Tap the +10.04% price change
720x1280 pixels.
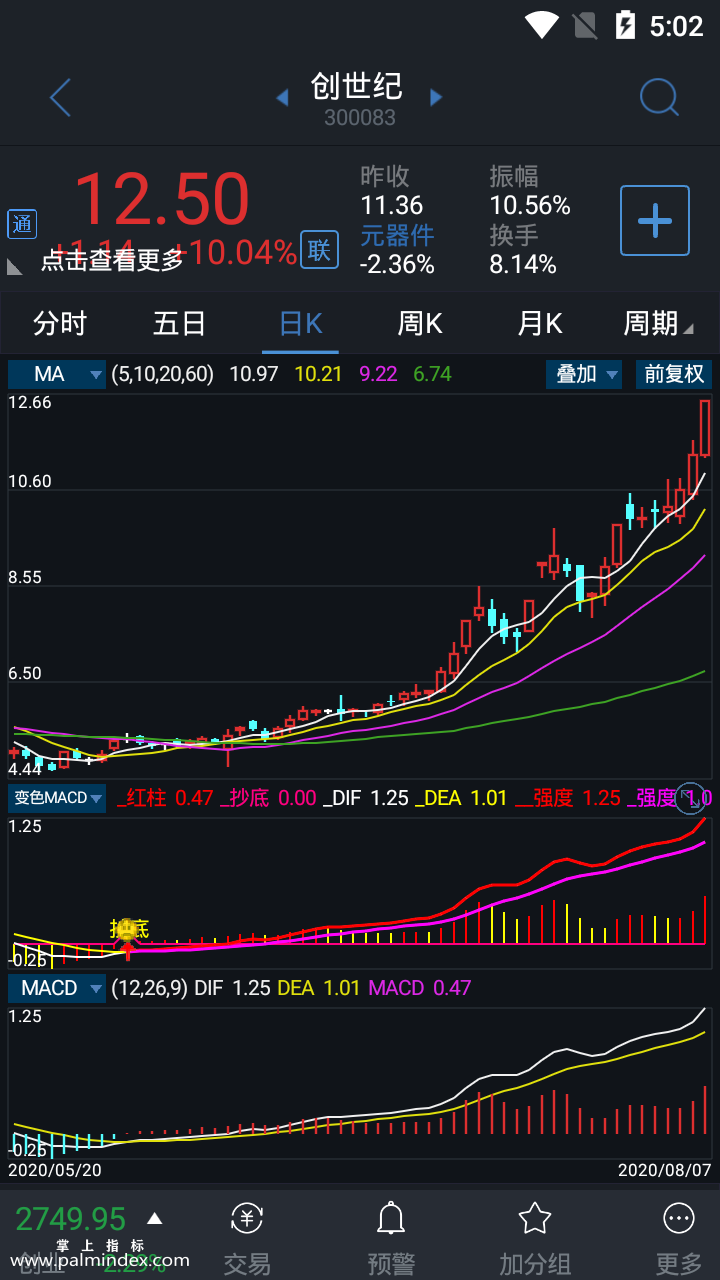235,253
